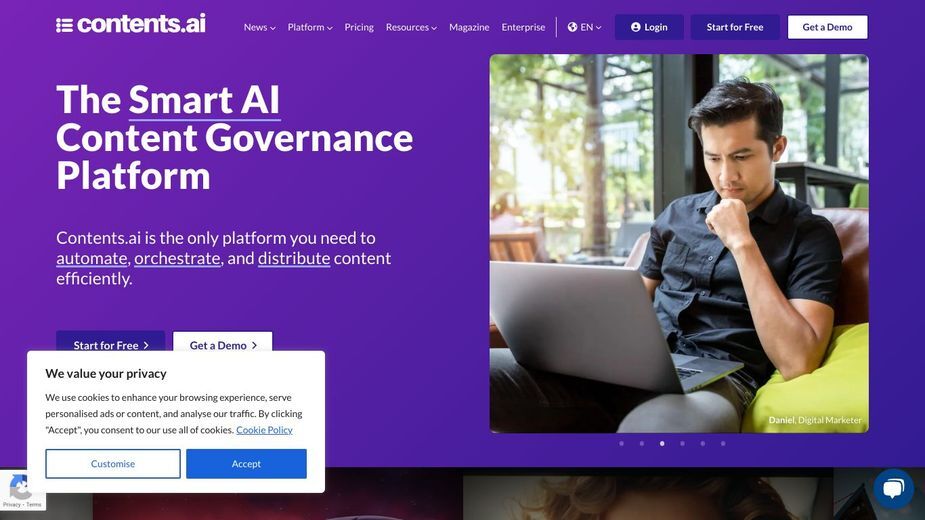Click arrow on hero Start for Free button
This screenshot has height=520, width=925.
click(x=146, y=345)
